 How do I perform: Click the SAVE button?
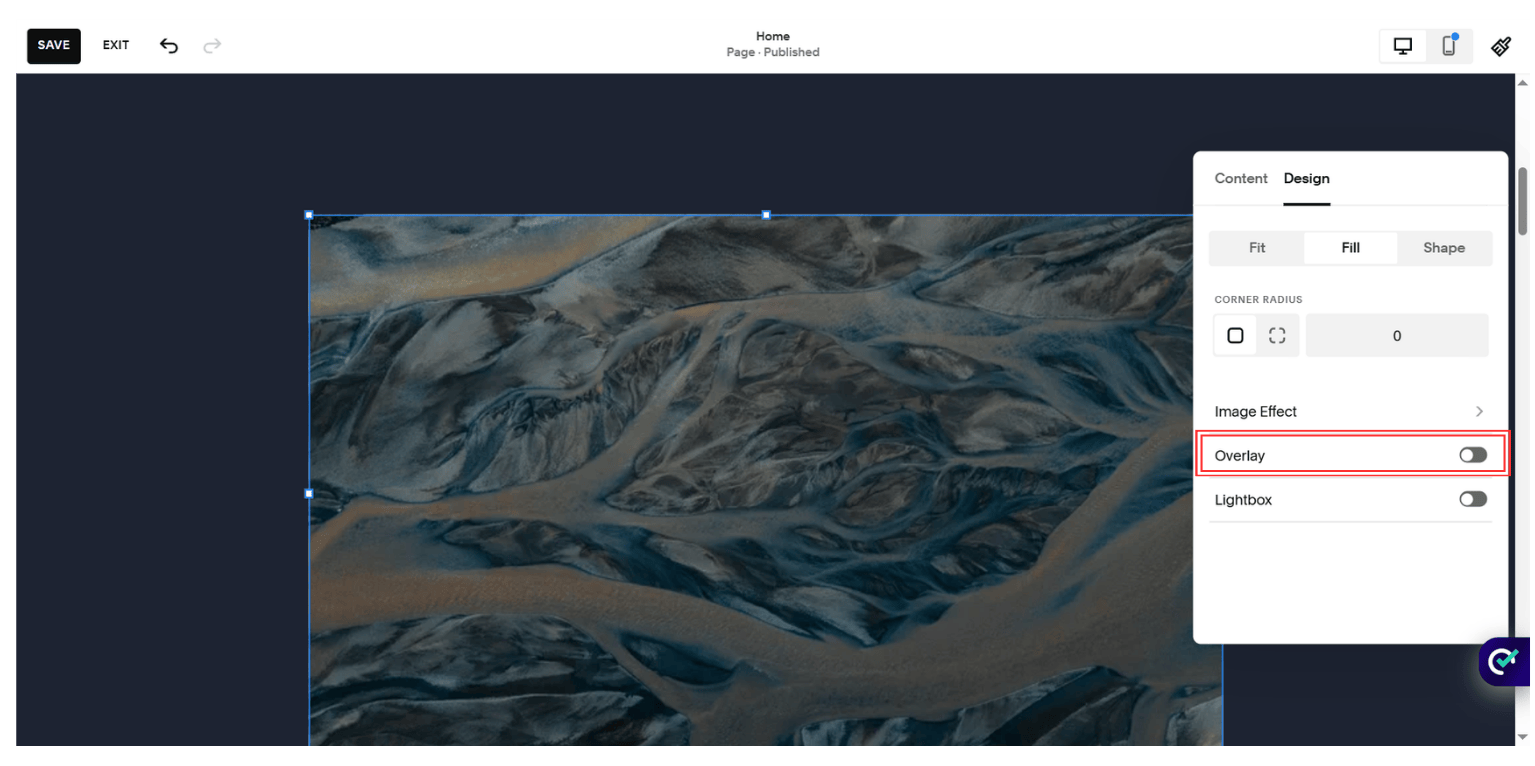coord(54,46)
